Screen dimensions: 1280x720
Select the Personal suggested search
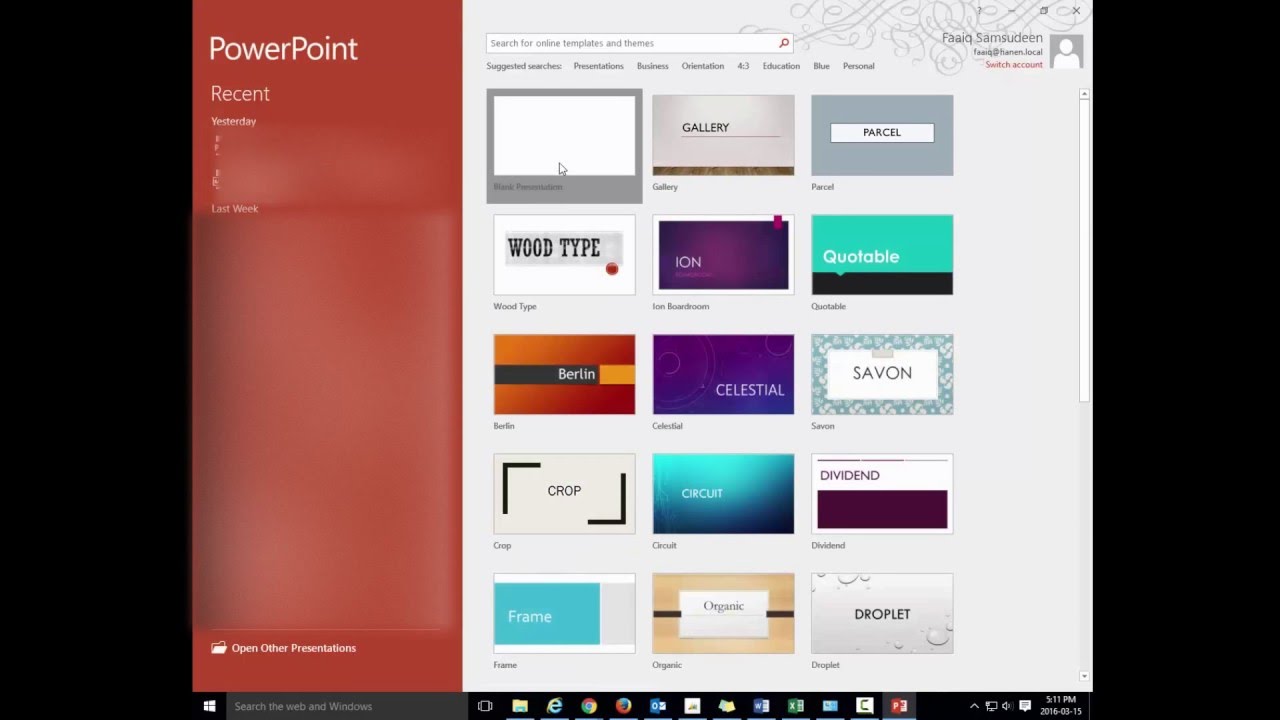pos(859,66)
